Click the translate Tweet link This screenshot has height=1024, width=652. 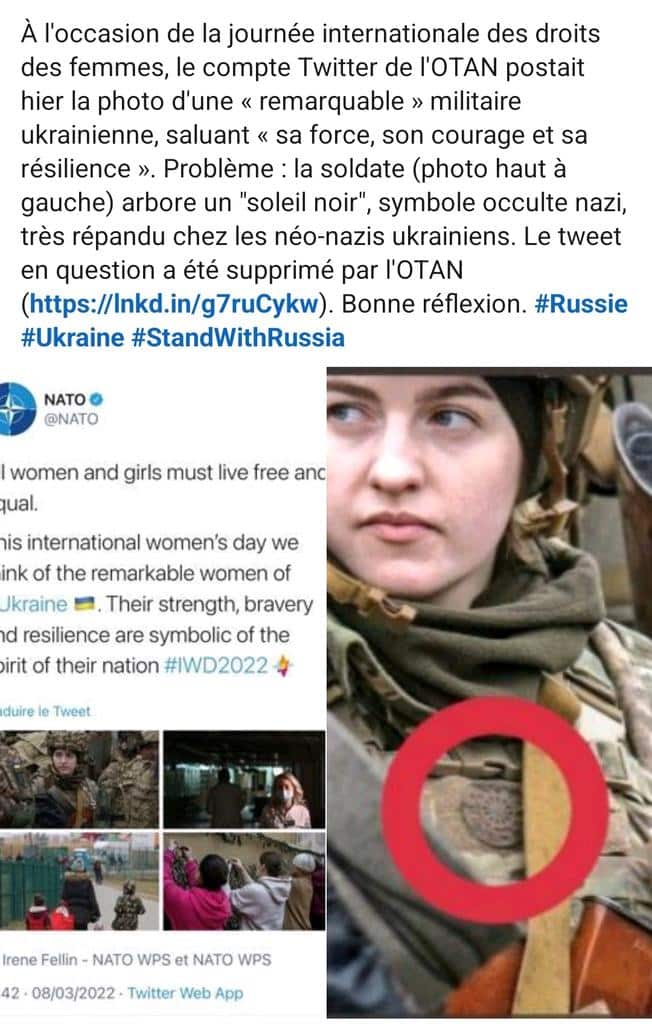point(45,711)
